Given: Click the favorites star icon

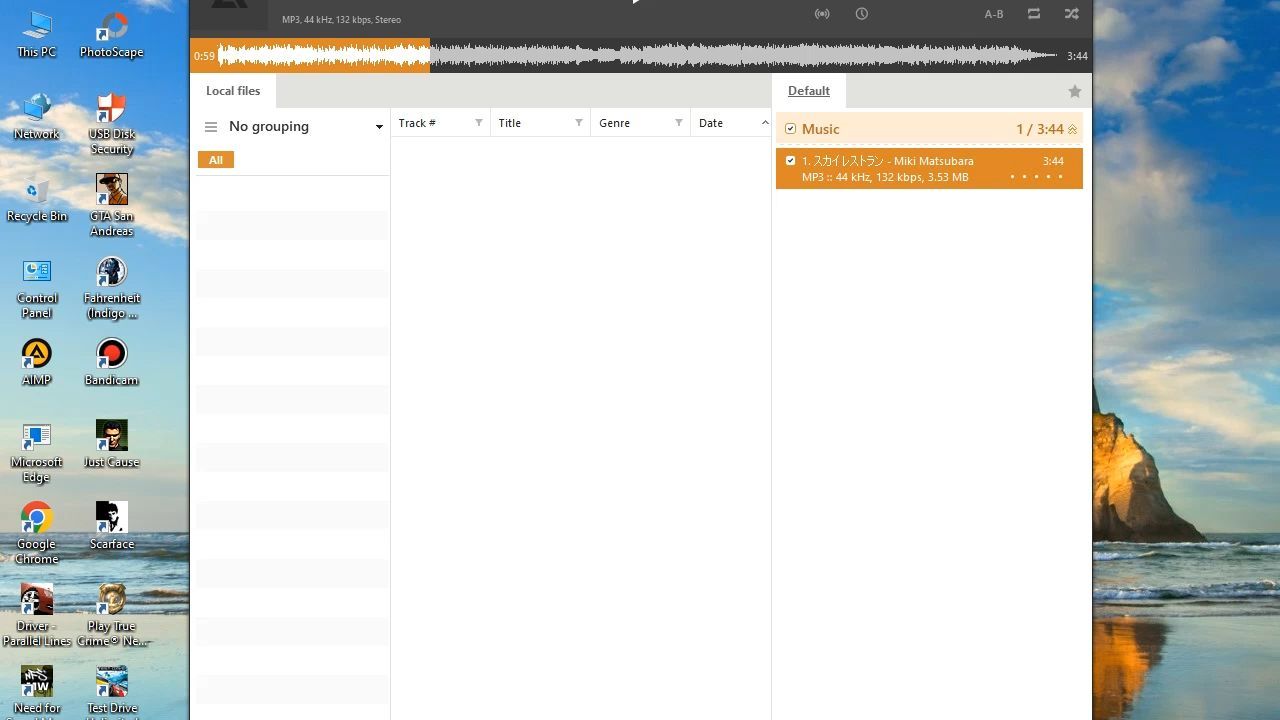Looking at the screenshot, I should click(x=1075, y=91).
